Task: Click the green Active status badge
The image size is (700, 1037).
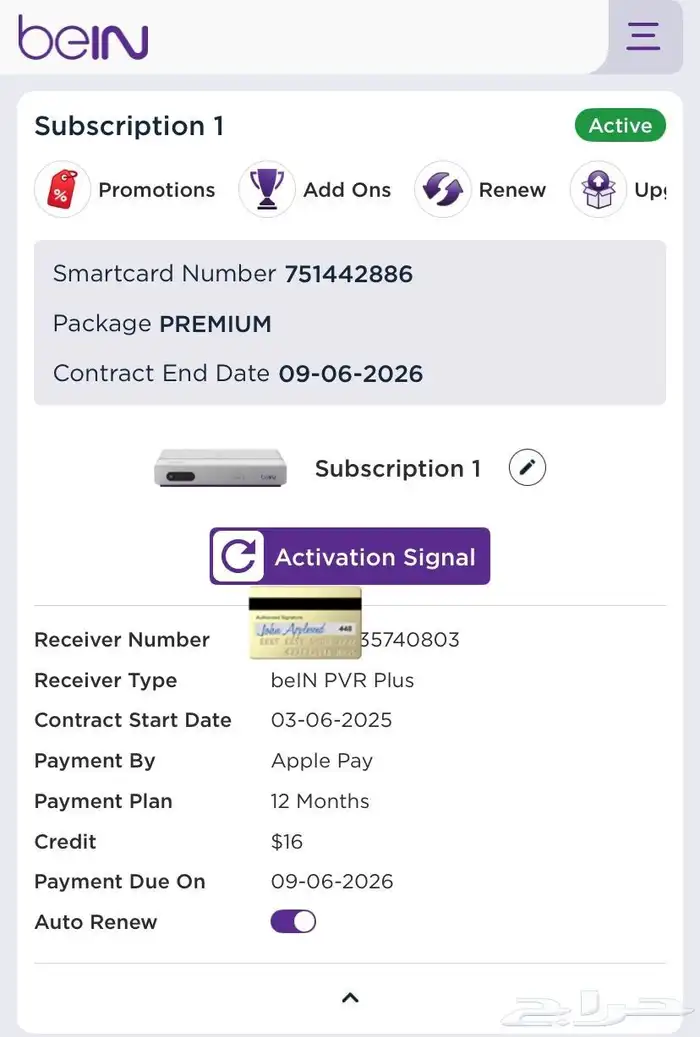Action: pos(620,126)
